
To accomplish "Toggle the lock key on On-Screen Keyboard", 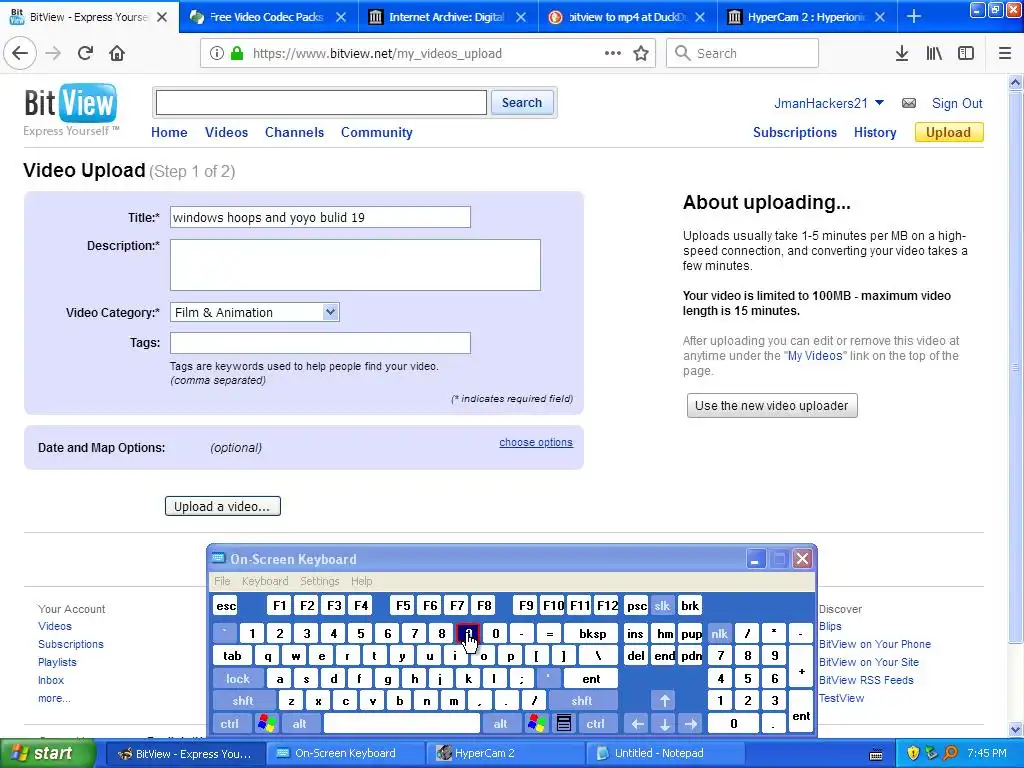I will (x=238, y=679).
